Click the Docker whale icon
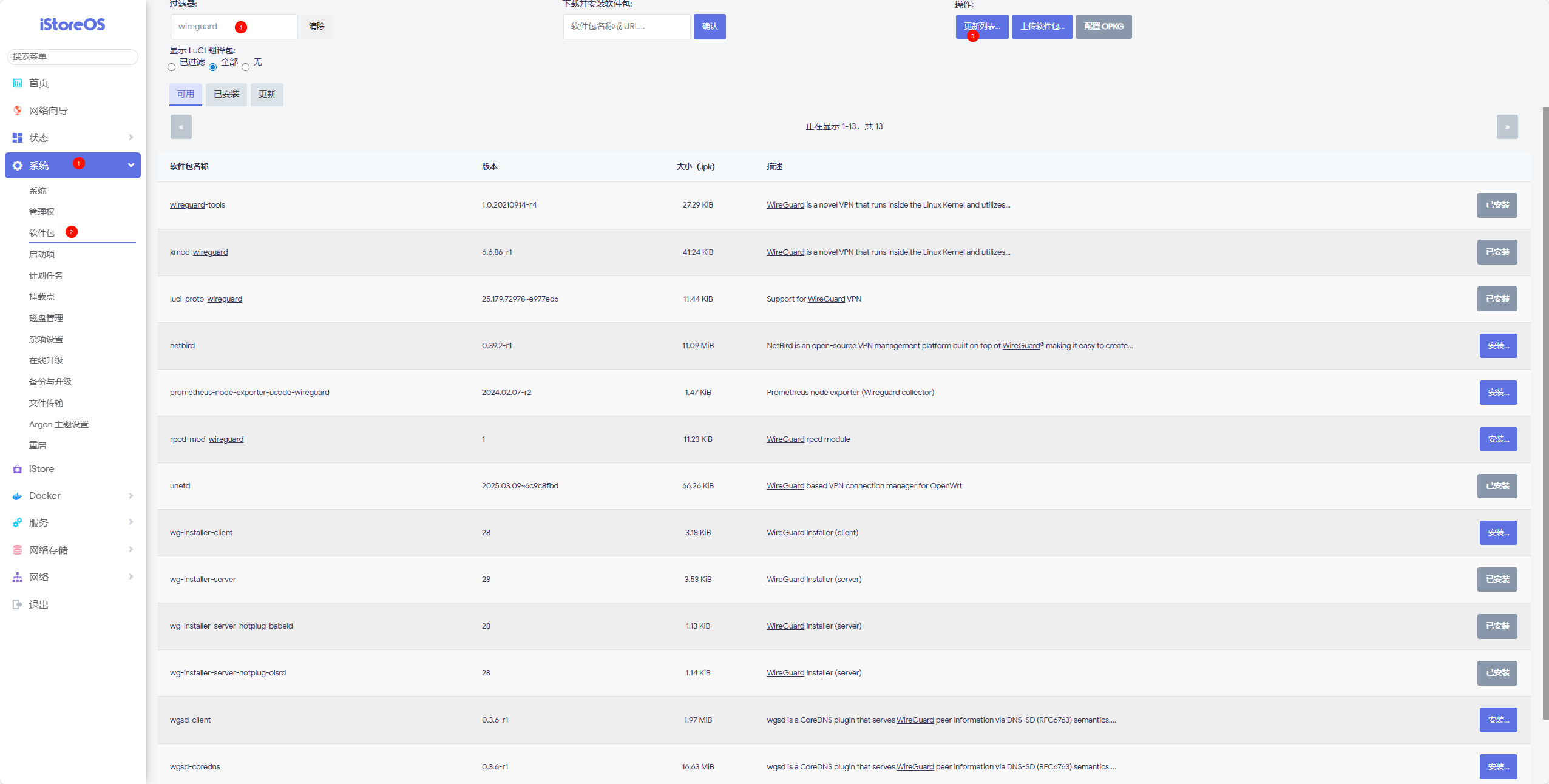The image size is (1549, 784). [x=18, y=496]
